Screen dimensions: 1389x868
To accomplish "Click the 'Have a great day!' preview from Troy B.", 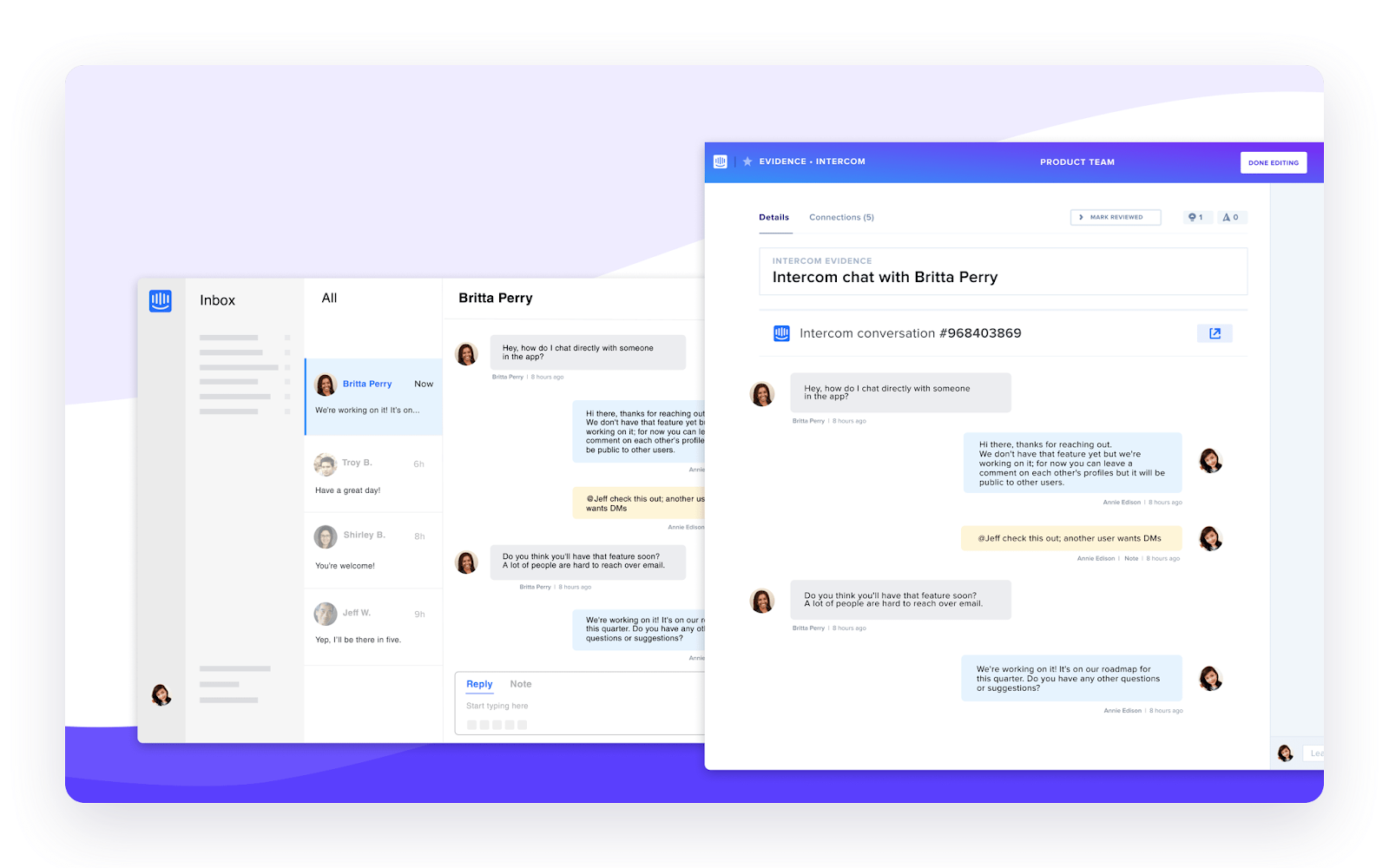I will point(347,490).
